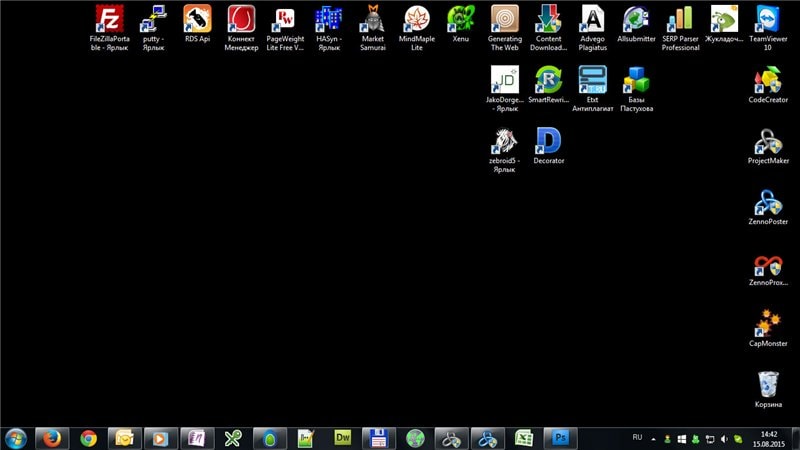Viewport: 800px width, 450px height.
Task: Open the taskbar clock showing 14:42
Action: coord(768,438)
